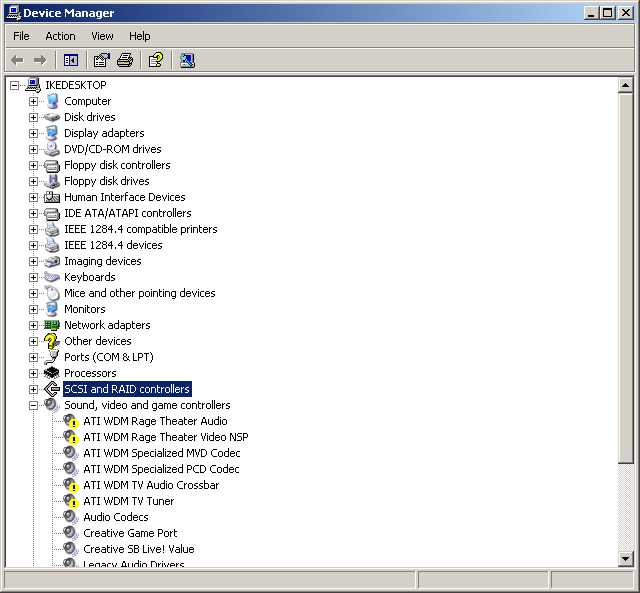Click the Device Manager title bar icon
Image resolution: width=640 pixels, height=593 pixels.
pyautogui.click(x=13, y=13)
